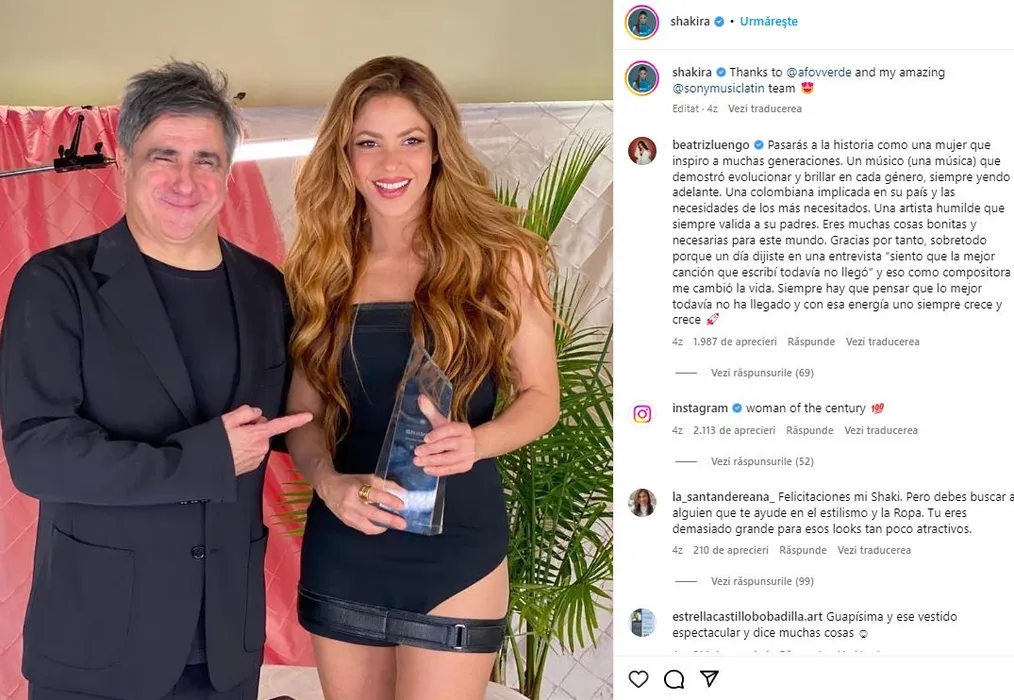The image size is (1014, 700).
Task: Expand the 99 replies under la_santandereana_'s comment
Action: coord(762,581)
